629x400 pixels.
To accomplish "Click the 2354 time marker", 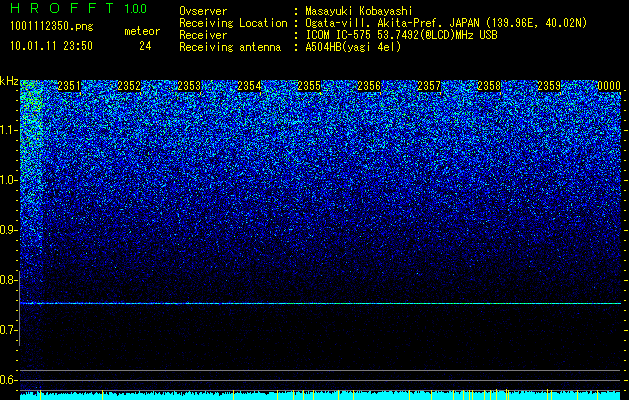I will coord(249,86).
